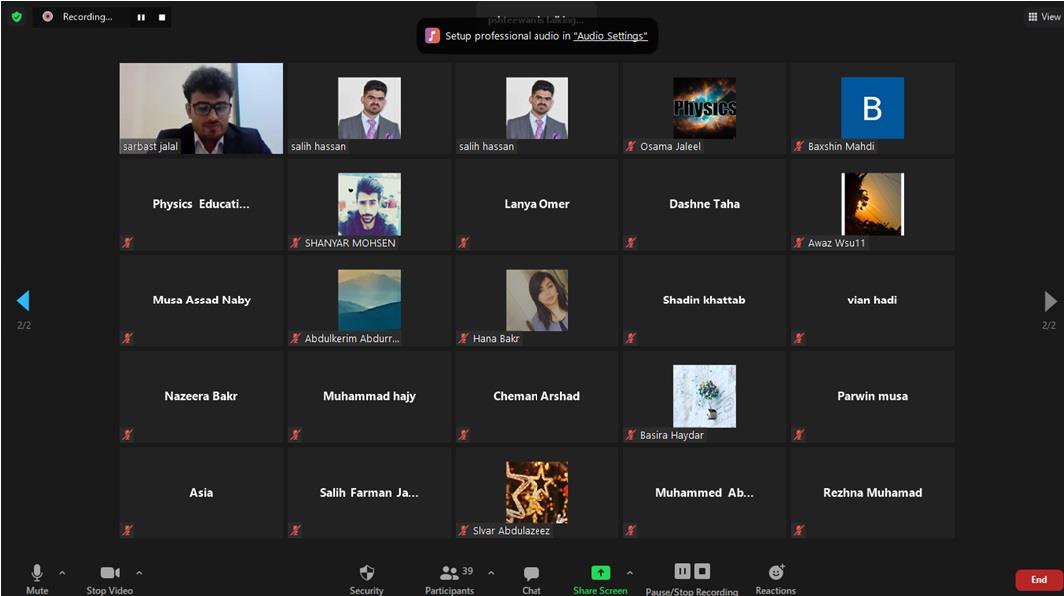The width and height of the screenshot is (1064, 596).
Task: Open the "Audio Settings" link
Action: 610,36
